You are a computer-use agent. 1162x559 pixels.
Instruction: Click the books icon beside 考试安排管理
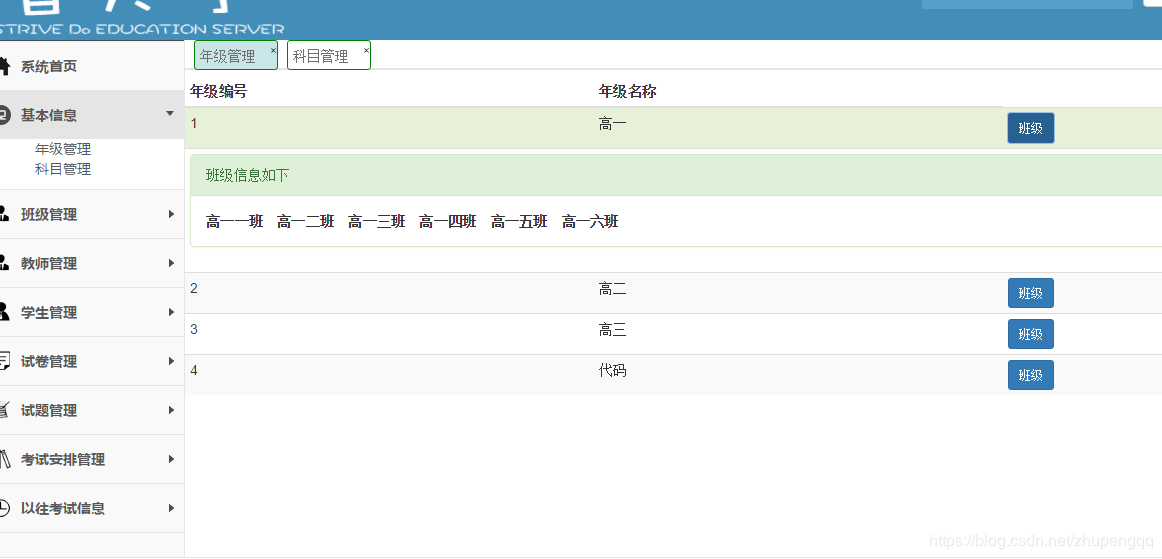coord(4,459)
